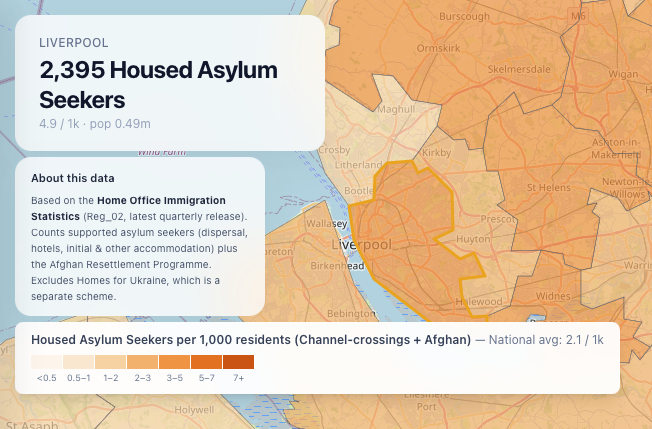Click the Birkenhead map label
The height and width of the screenshot is (429, 652).
(337, 266)
